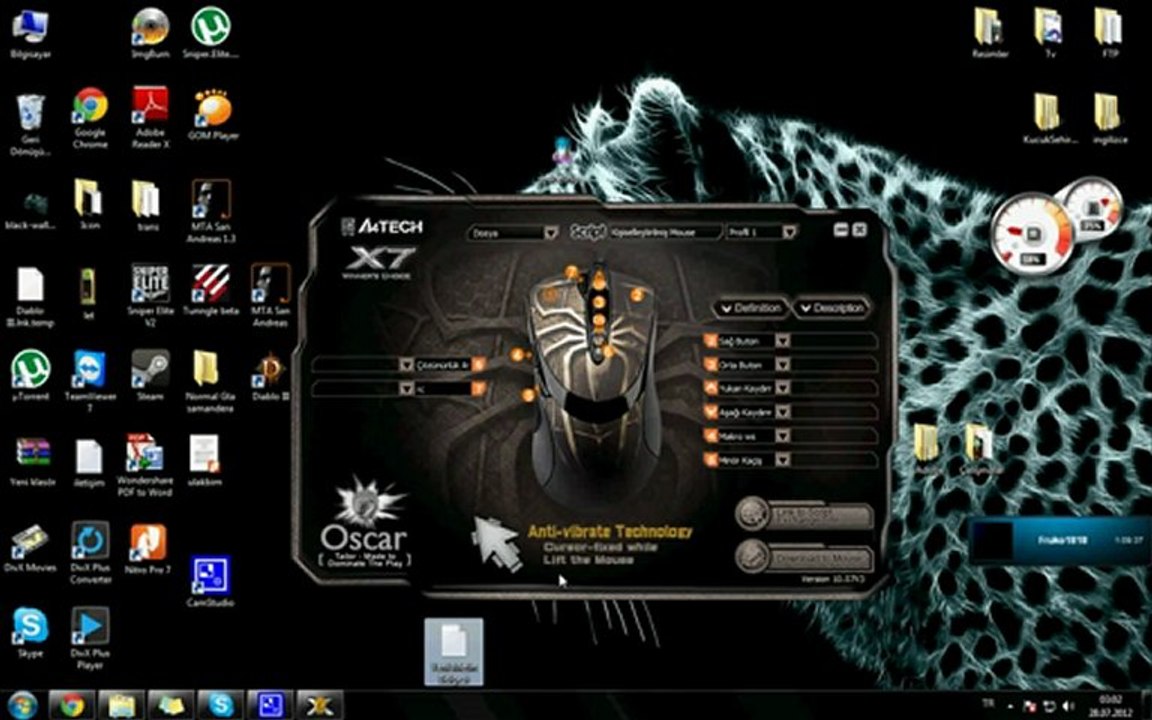Click X7 Oscar editor taskbar icon
This screenshot has height=720, width=1152.
click(319, 705)
